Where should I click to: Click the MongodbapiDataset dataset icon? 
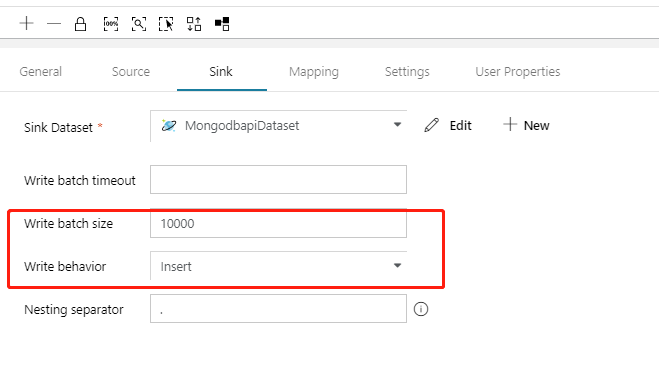click(169, 125)
